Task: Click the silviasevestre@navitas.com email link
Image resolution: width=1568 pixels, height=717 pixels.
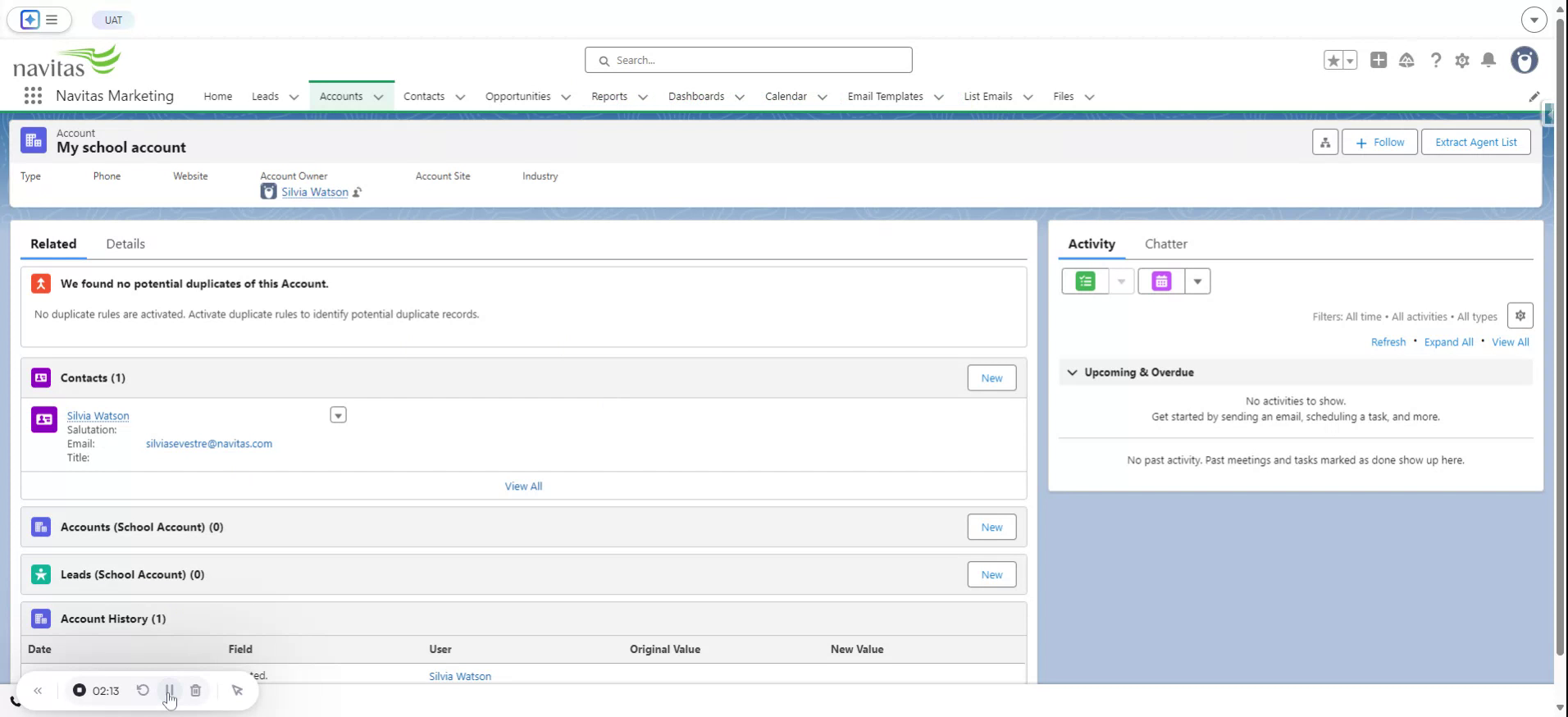Action: (209, 444)
